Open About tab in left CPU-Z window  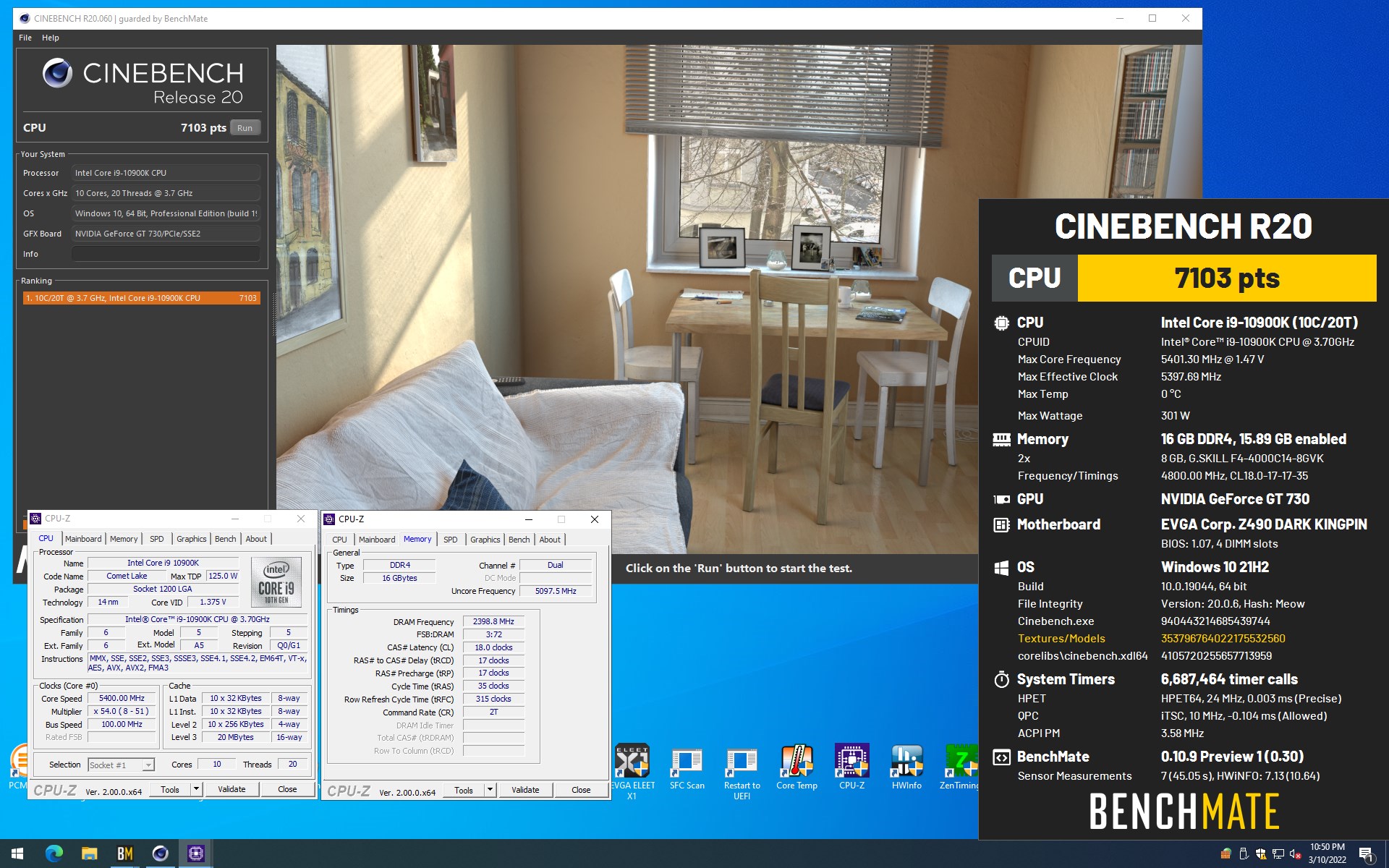pos(256,539)
